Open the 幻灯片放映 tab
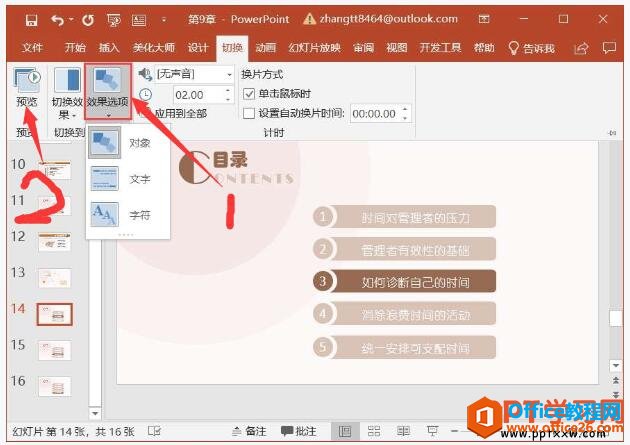The height and width of the screenshot is (445, 630). 315,48
